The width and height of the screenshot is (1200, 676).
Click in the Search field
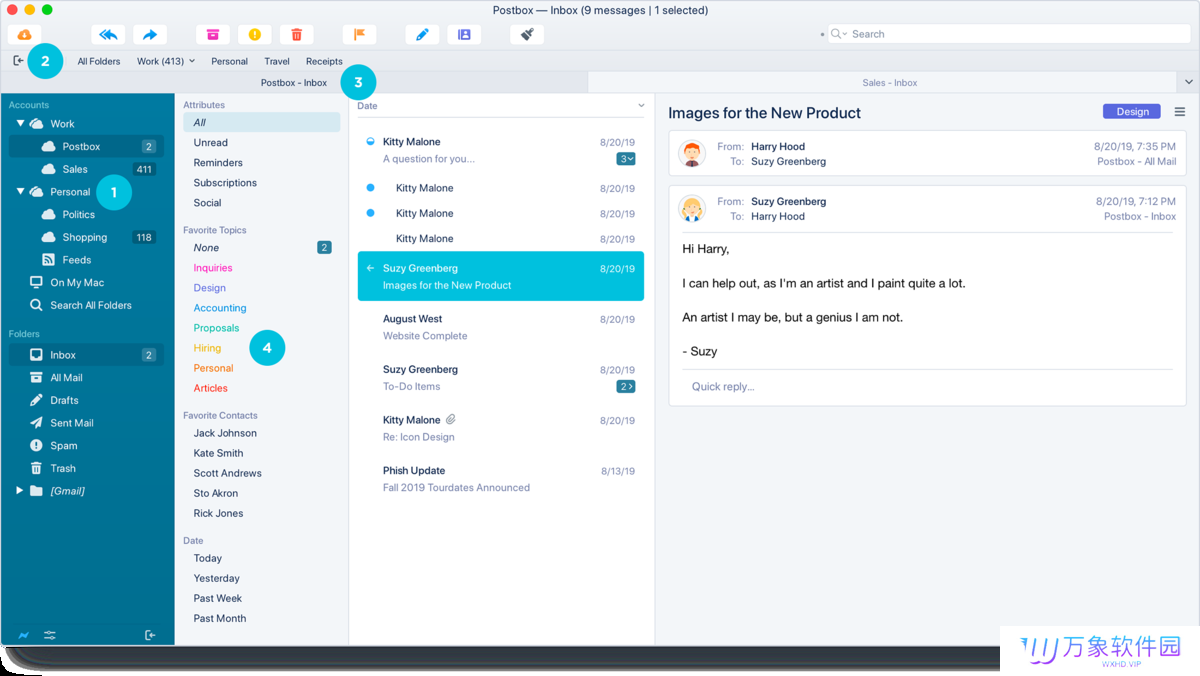[x=1010, y=34]
